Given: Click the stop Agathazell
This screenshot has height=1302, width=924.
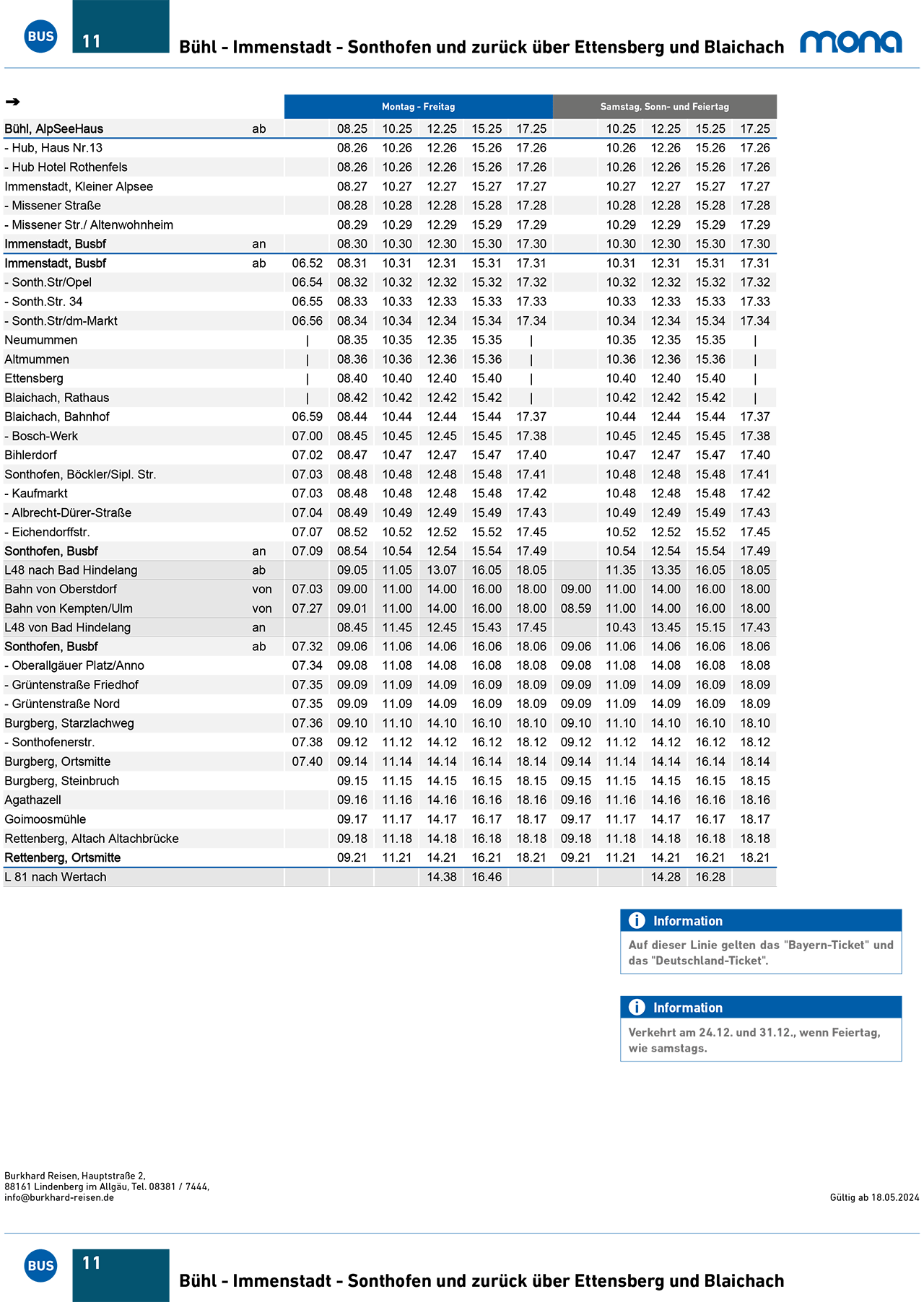Looking at the screenshot, I should point(33,800).
